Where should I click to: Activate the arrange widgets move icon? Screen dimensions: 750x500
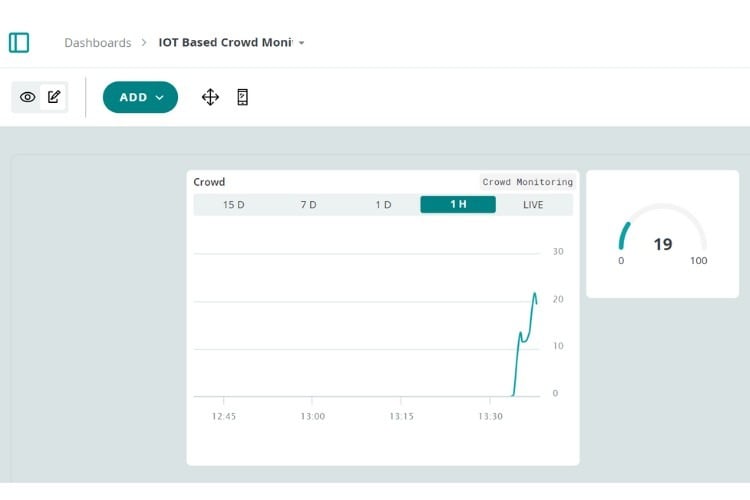[x=210, y=97]
